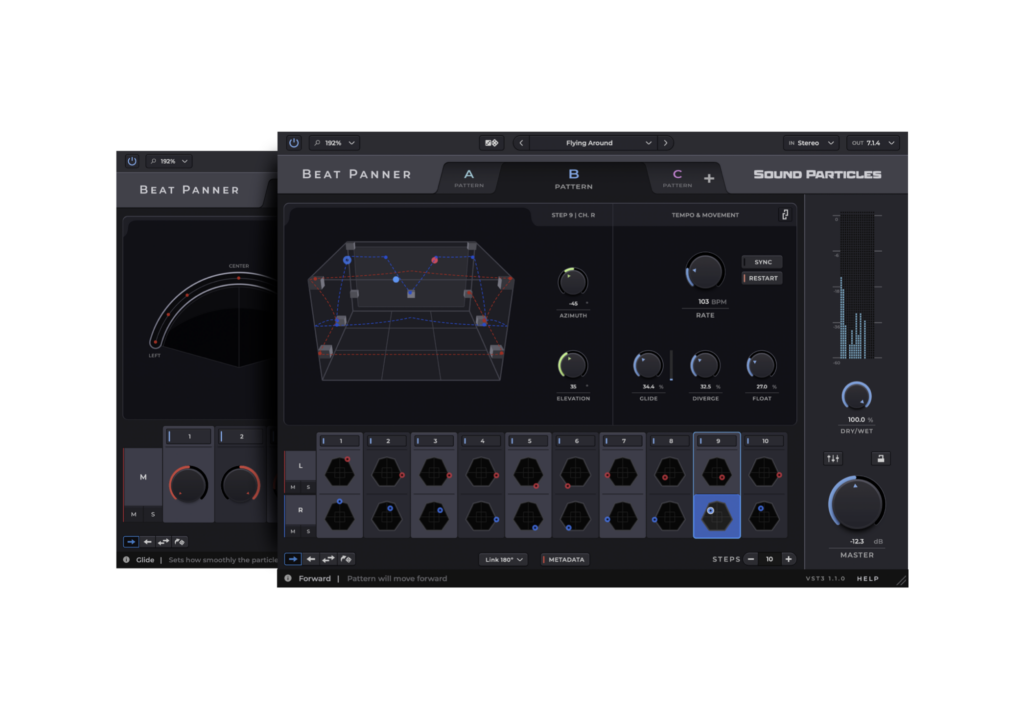The height and width of the screenshot is (720, 1024).
Task: Select Backward playback direction in the front window
Action: tap(311, 559)
